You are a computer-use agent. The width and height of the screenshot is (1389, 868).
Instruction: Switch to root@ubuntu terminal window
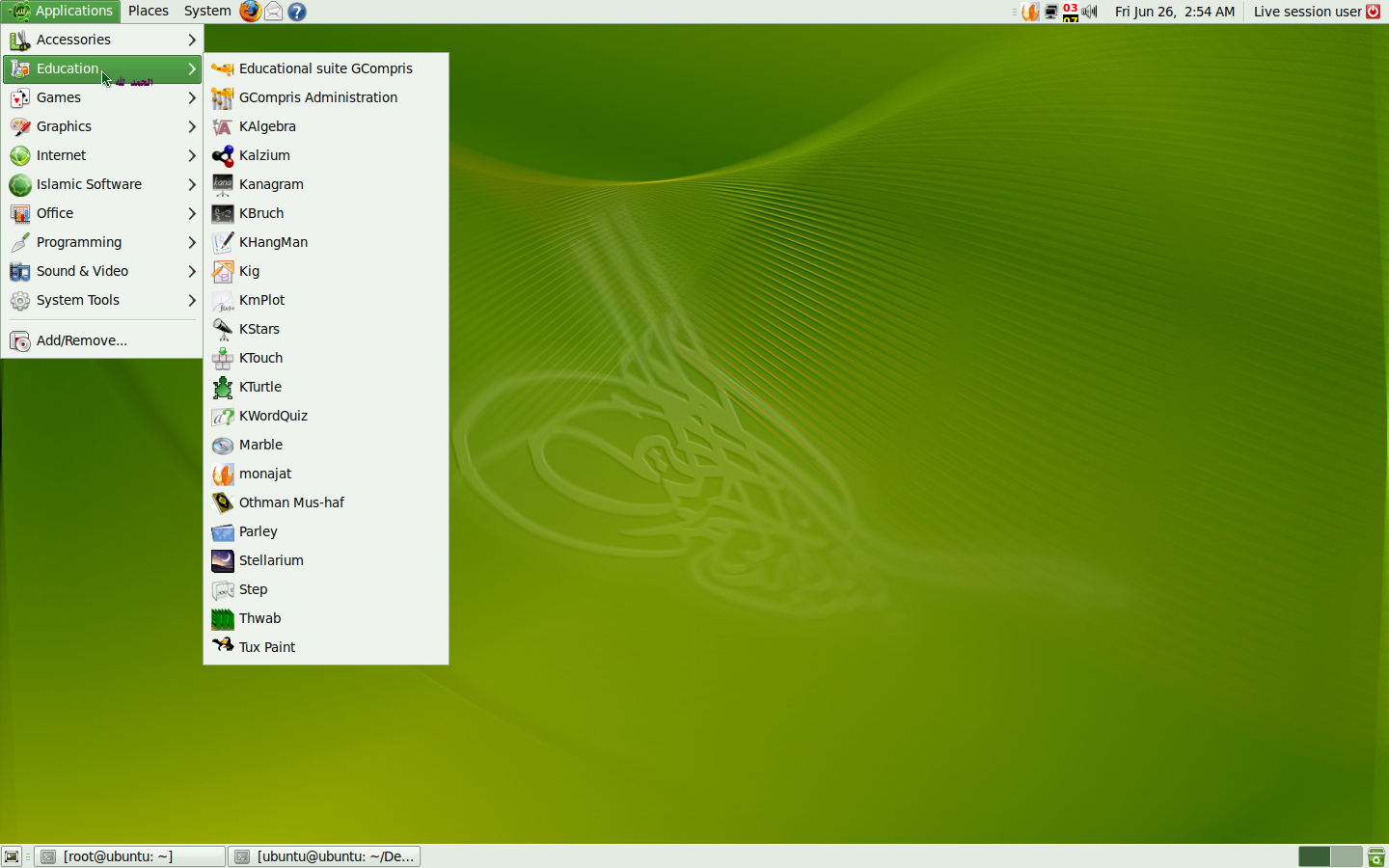pyautogui.click(x=130, y=856)
